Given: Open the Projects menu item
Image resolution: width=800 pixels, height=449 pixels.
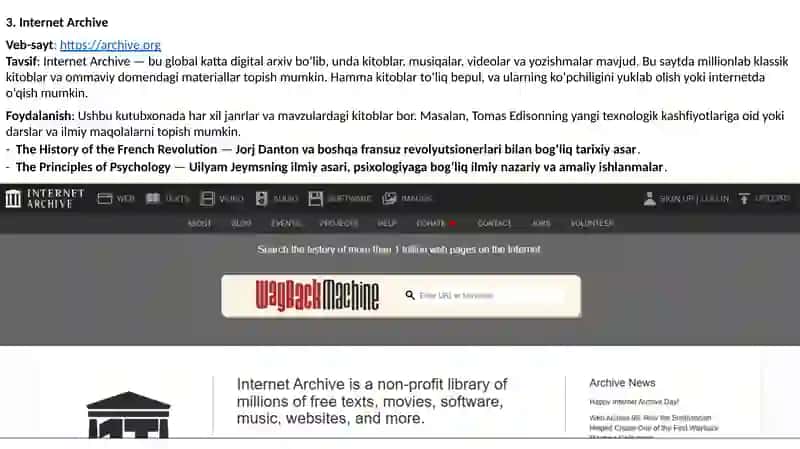Looking at the screenshot, I should pyautogui.click(x=339, y=223).
